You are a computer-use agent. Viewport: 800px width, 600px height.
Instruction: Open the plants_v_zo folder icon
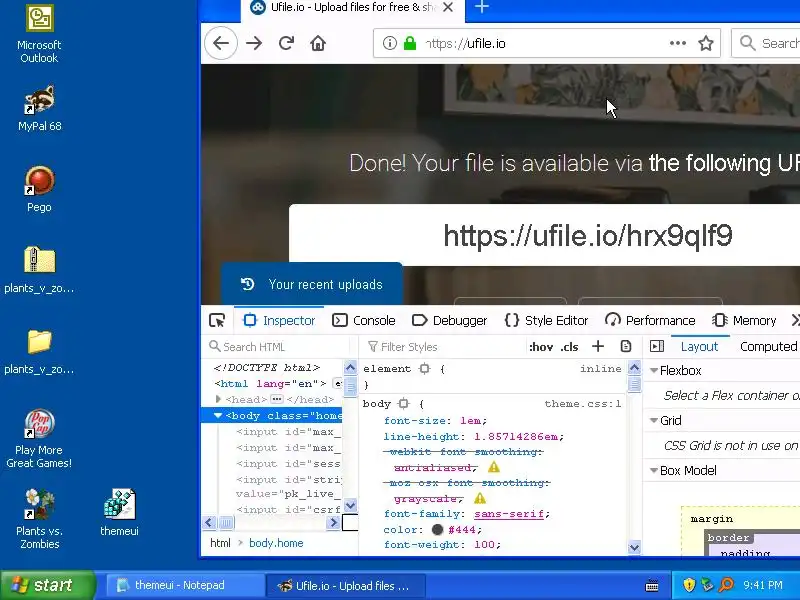(x=39, y=352)
